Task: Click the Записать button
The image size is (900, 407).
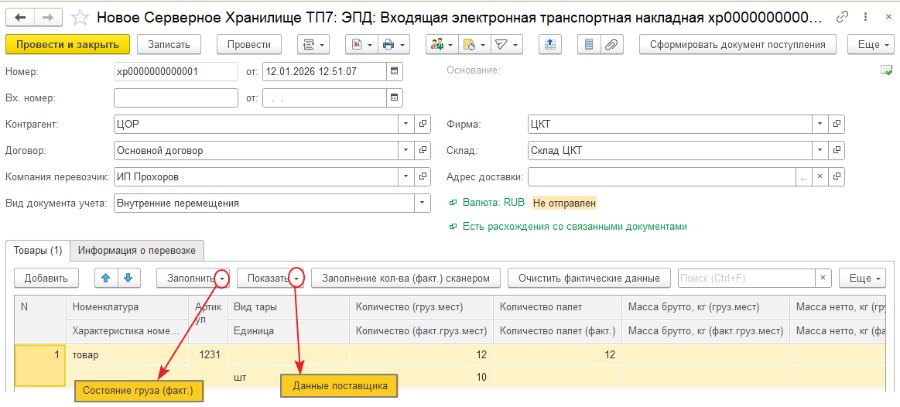Action: tap(169, 44)
